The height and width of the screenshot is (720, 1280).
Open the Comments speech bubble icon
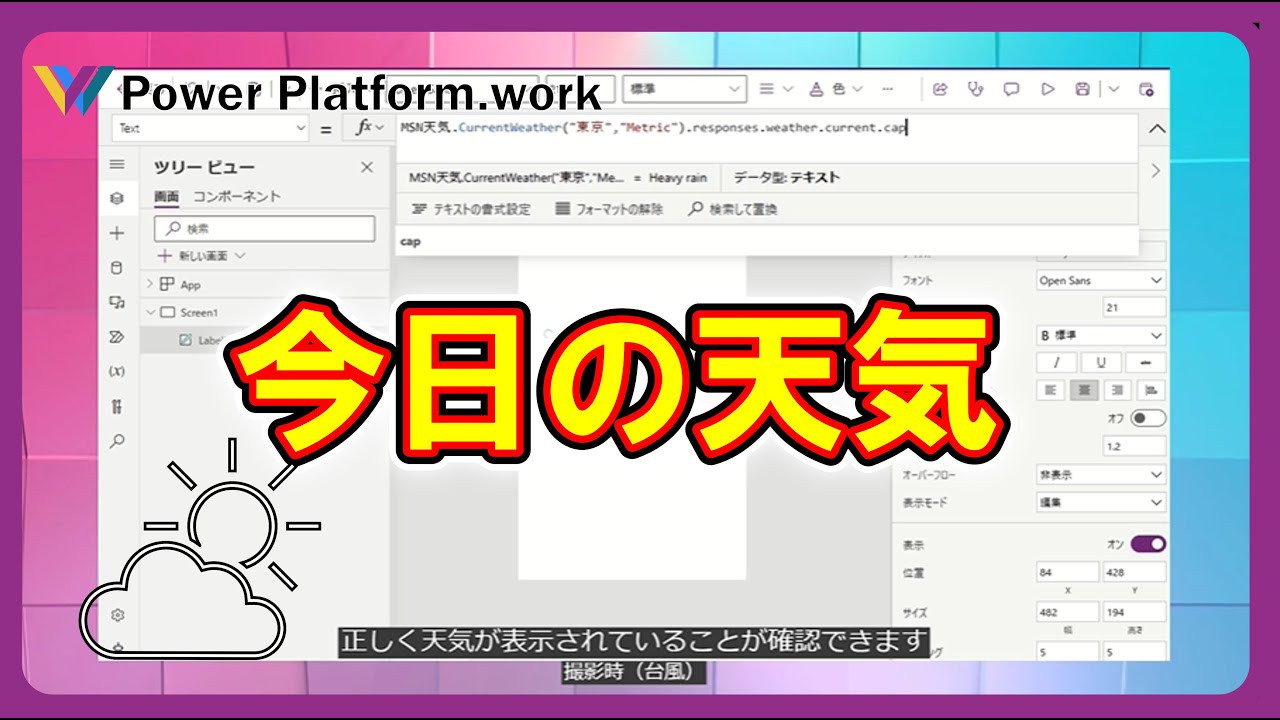coord(1011,89)
